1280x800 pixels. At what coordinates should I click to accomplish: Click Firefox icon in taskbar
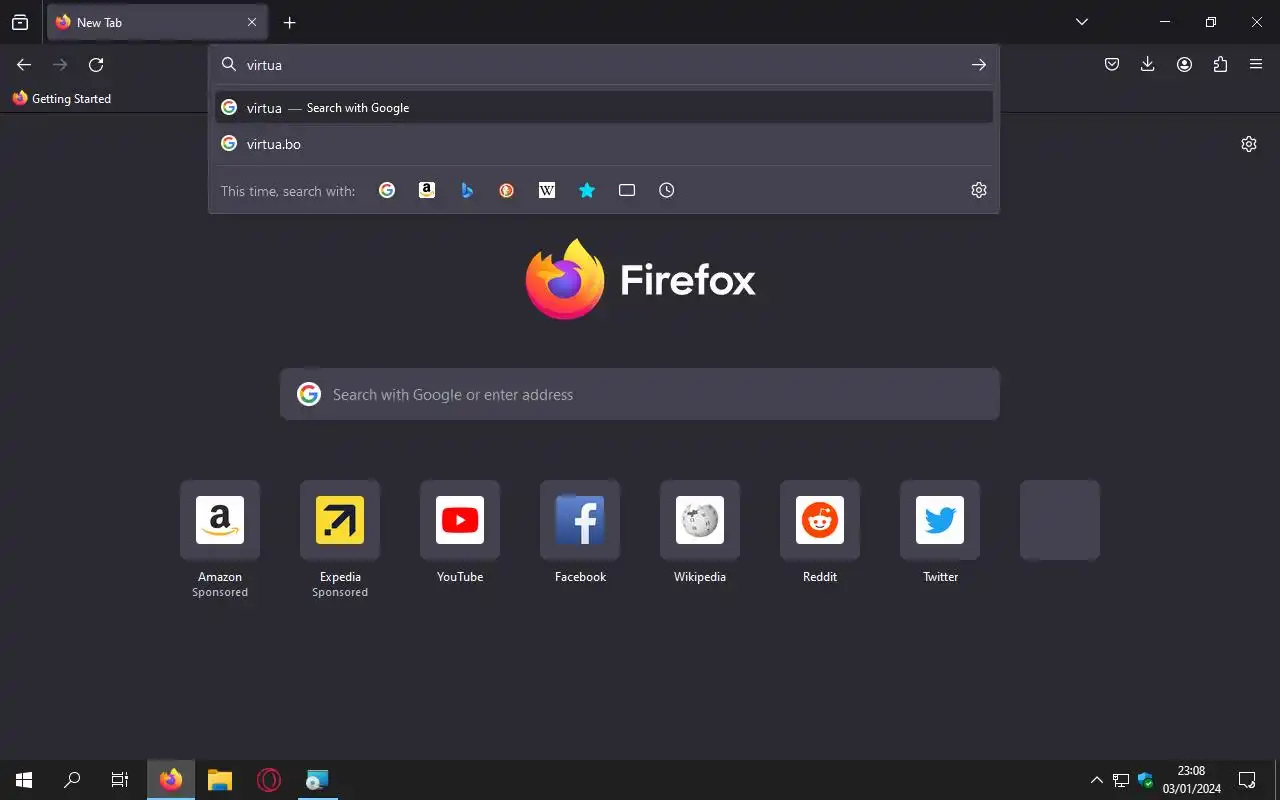coord(171,780)
